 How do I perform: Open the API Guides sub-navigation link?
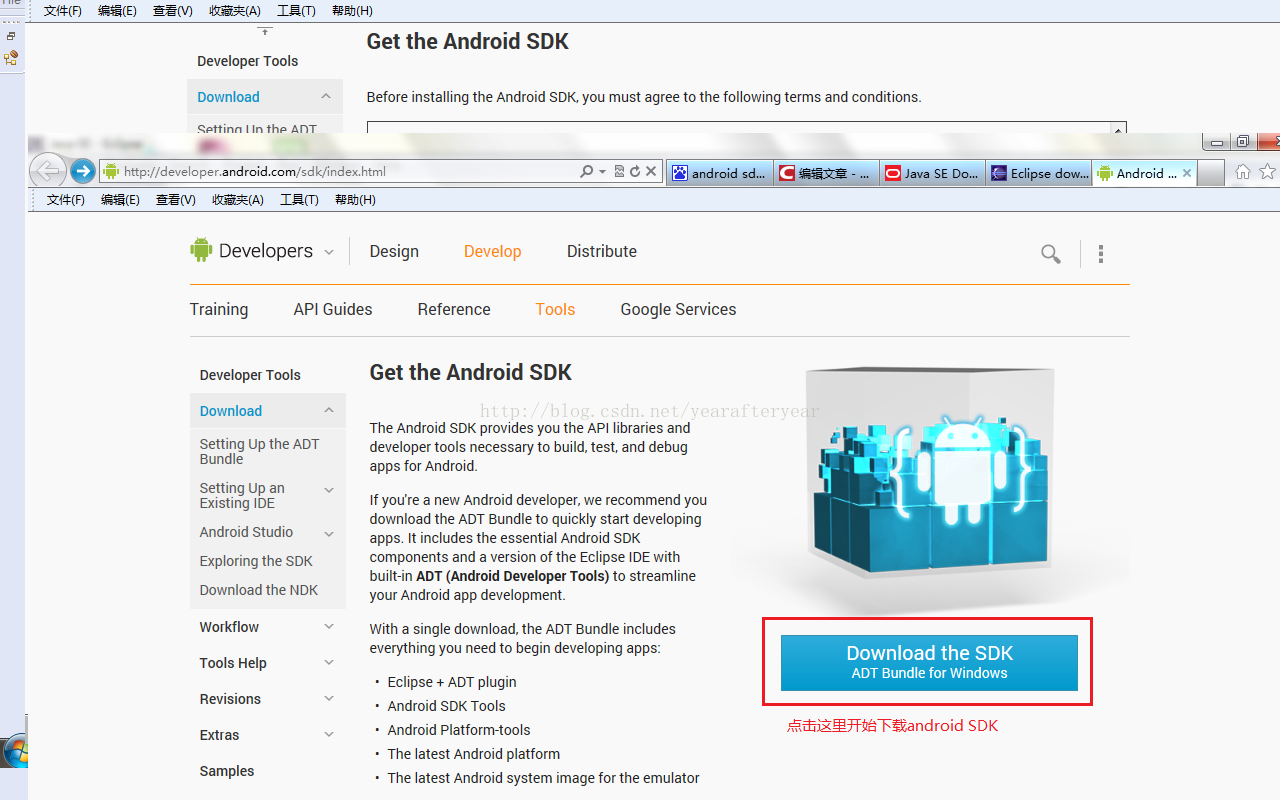click(333, 310)
